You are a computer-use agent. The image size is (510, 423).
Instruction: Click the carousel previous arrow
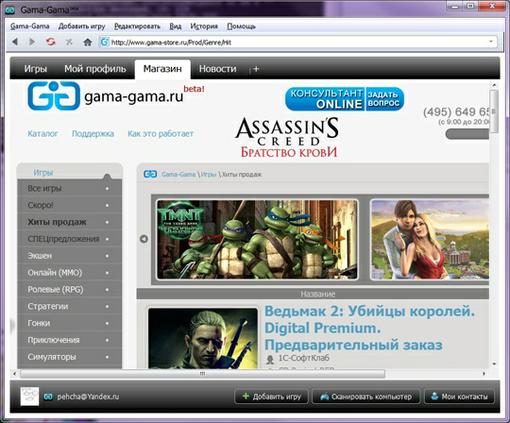144,239
